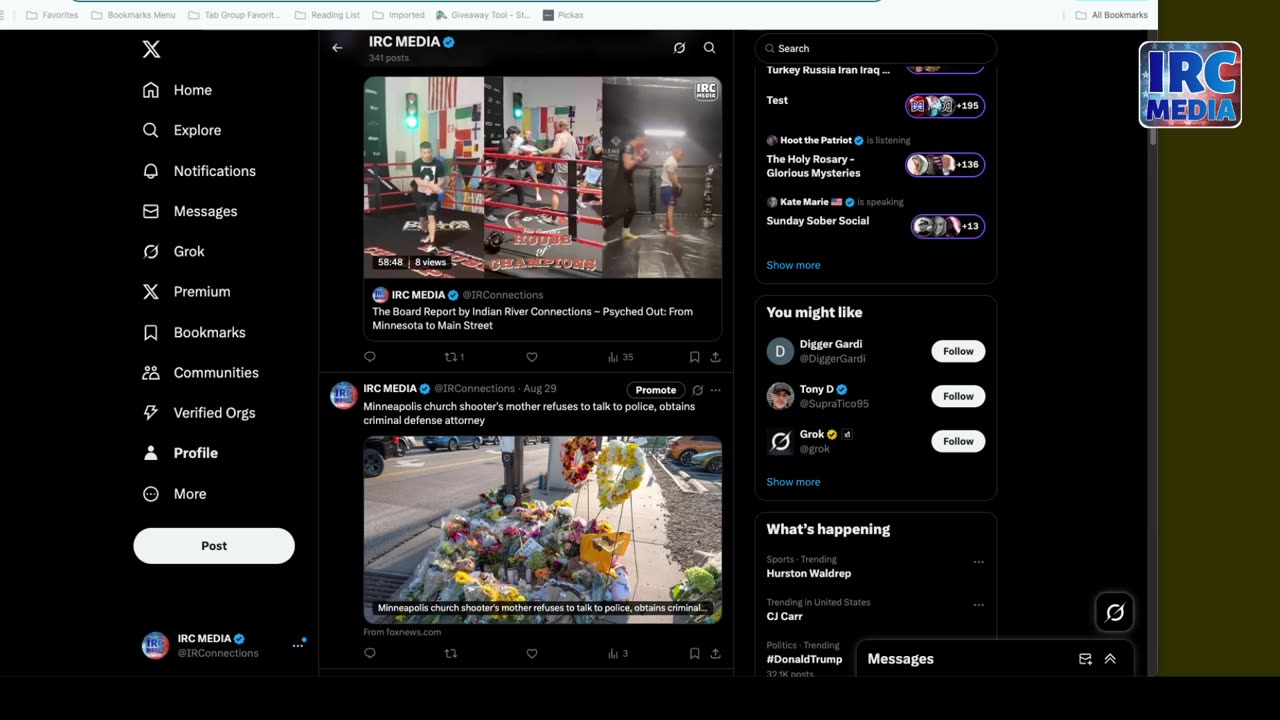Expand the Messages drawer
The height and width of the screenshot is (720, 1280).
(x=1110, y=659)
